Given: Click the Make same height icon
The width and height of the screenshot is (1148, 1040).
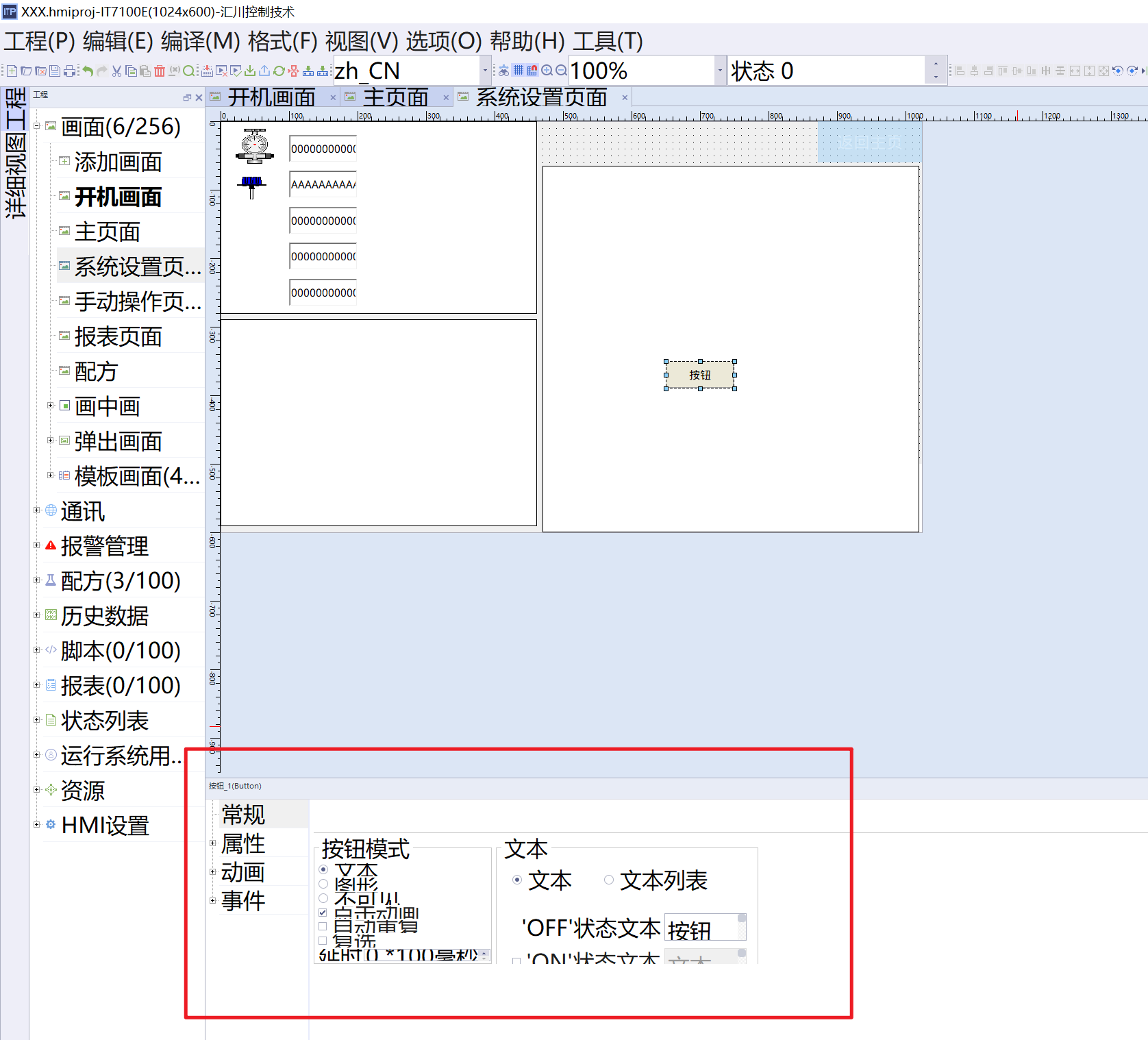Looking at the screenshot, I should coord(1089,71).
